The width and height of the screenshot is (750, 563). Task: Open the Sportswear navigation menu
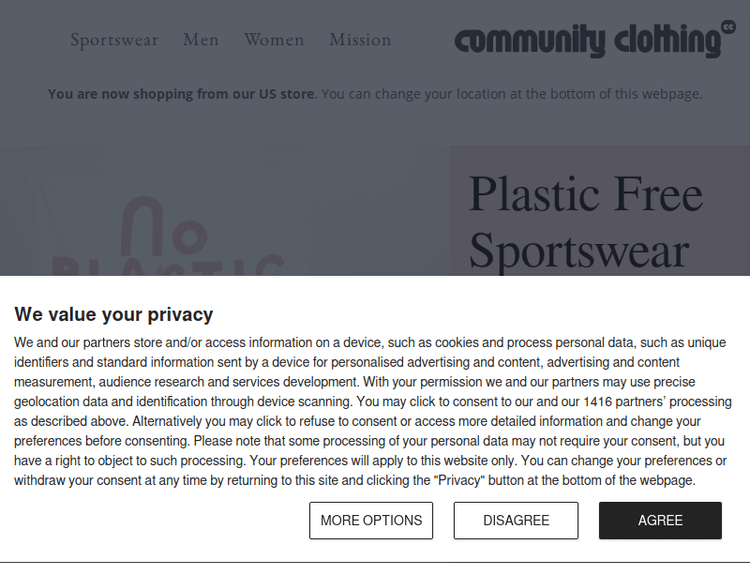click(114, 40)
